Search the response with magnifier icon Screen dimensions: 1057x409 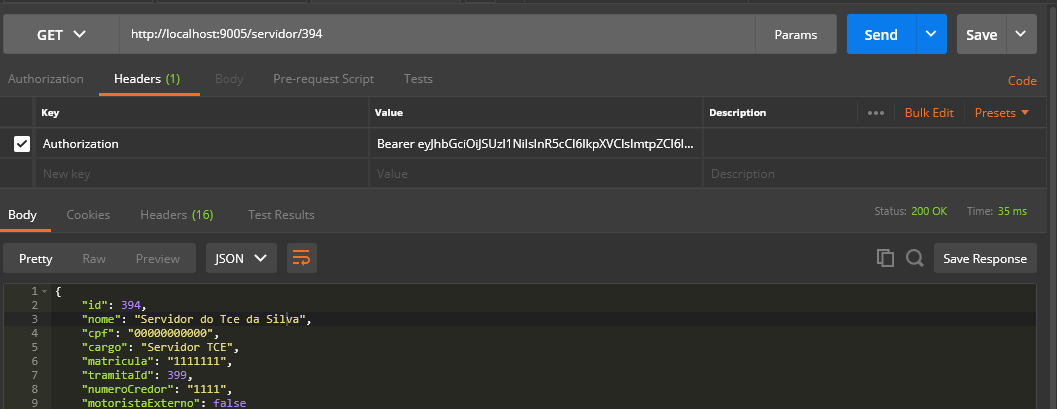pyautogui.click(x=915, y=258)
